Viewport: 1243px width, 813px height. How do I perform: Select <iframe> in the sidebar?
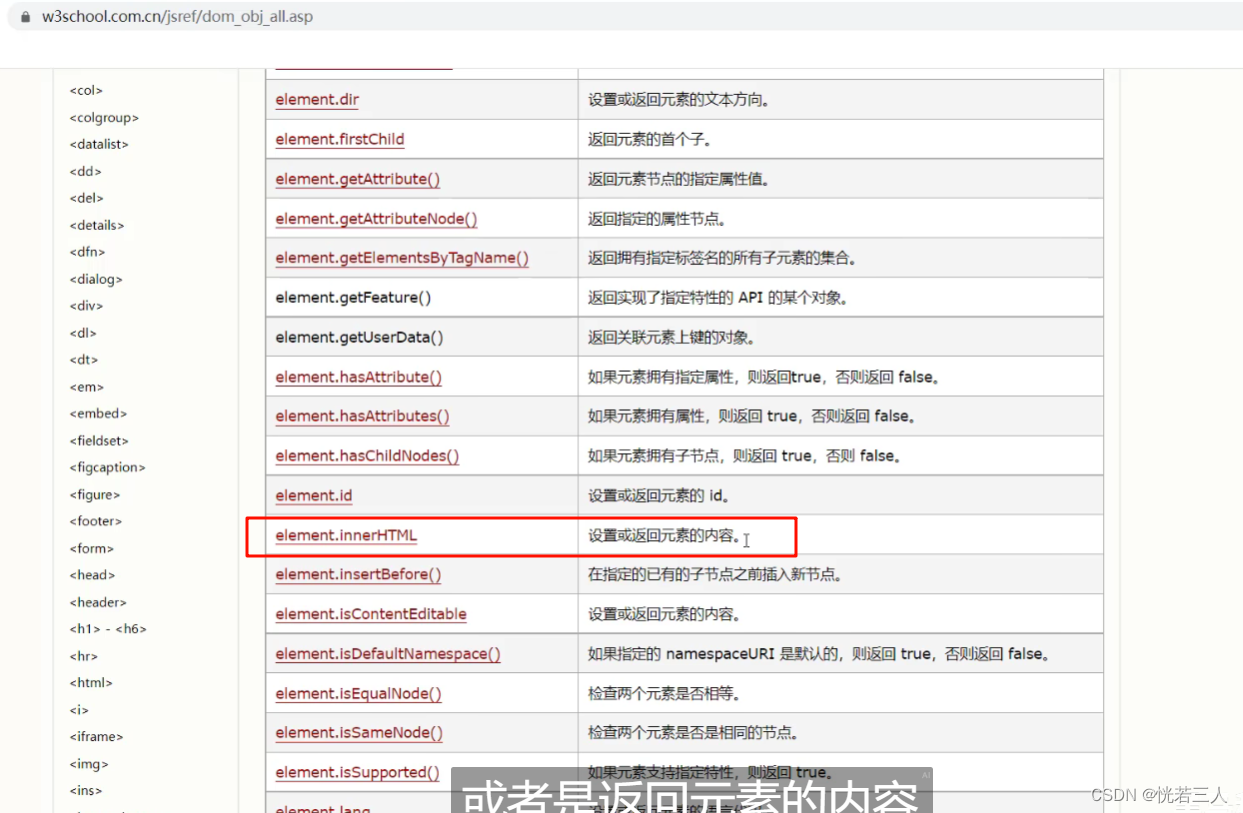tap(96, 736)
